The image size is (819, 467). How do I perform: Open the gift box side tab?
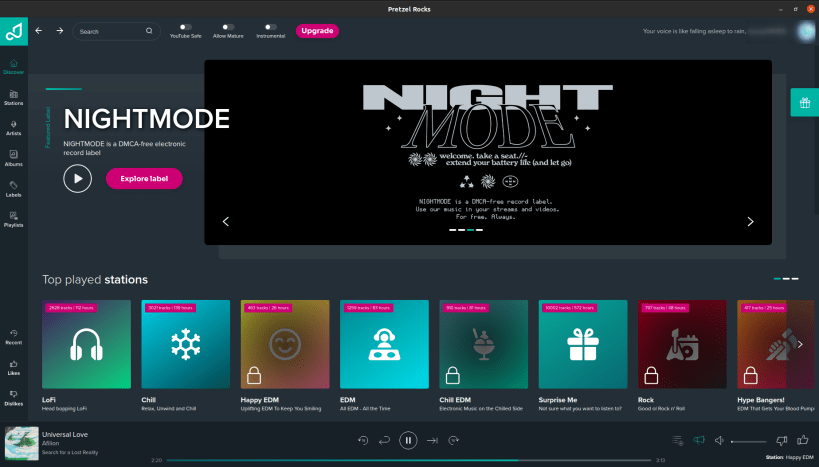click(x=805, y=103)
